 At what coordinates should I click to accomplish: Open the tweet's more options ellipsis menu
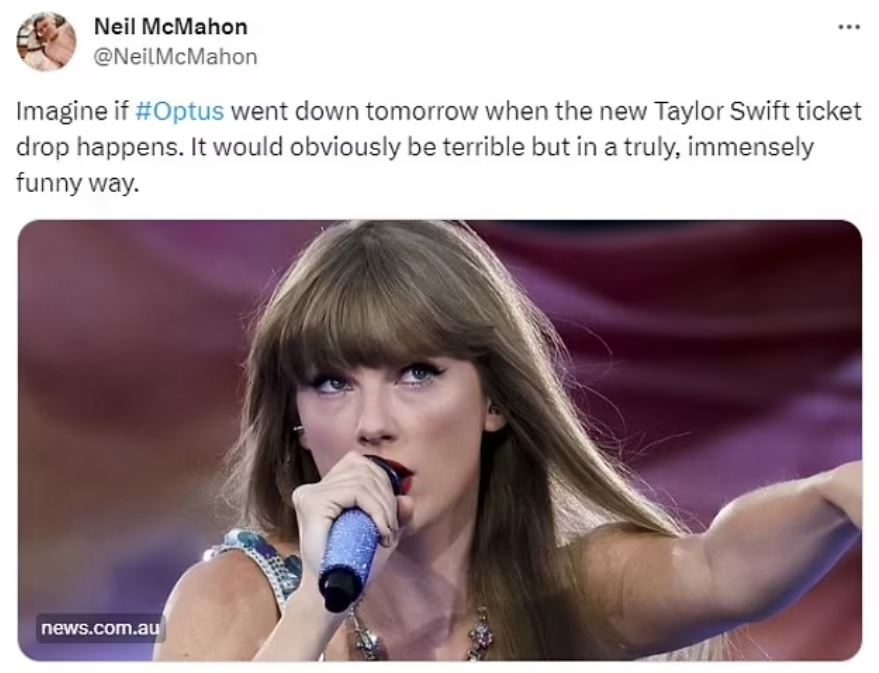pos(848,27)
